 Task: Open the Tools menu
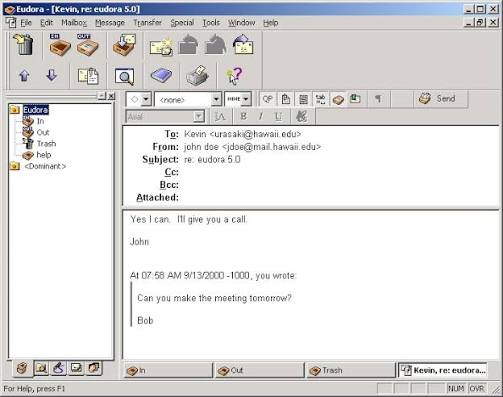click(211, 23)
